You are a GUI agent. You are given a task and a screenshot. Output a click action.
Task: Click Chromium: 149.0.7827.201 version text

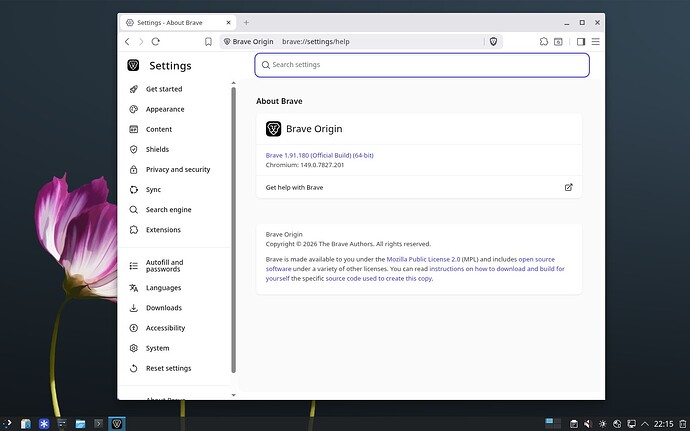[305, 165]
